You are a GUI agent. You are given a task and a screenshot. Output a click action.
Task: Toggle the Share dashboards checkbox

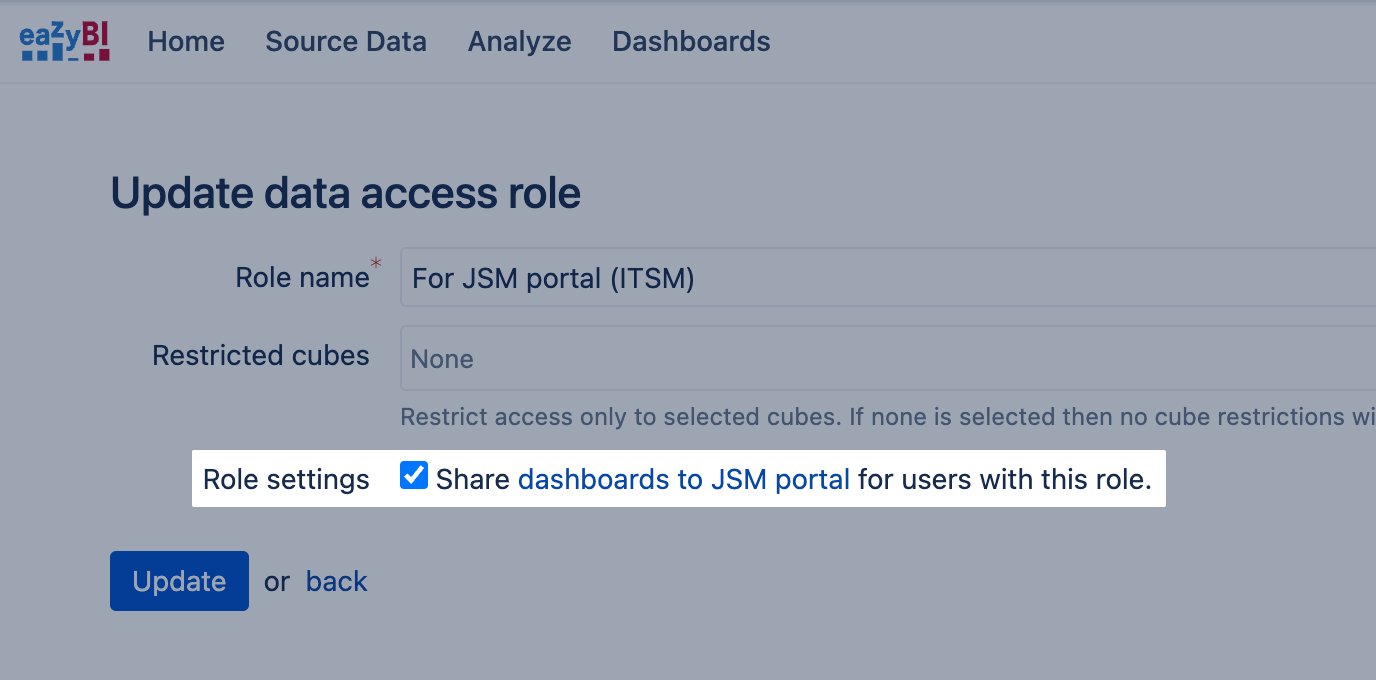point(414,476)
